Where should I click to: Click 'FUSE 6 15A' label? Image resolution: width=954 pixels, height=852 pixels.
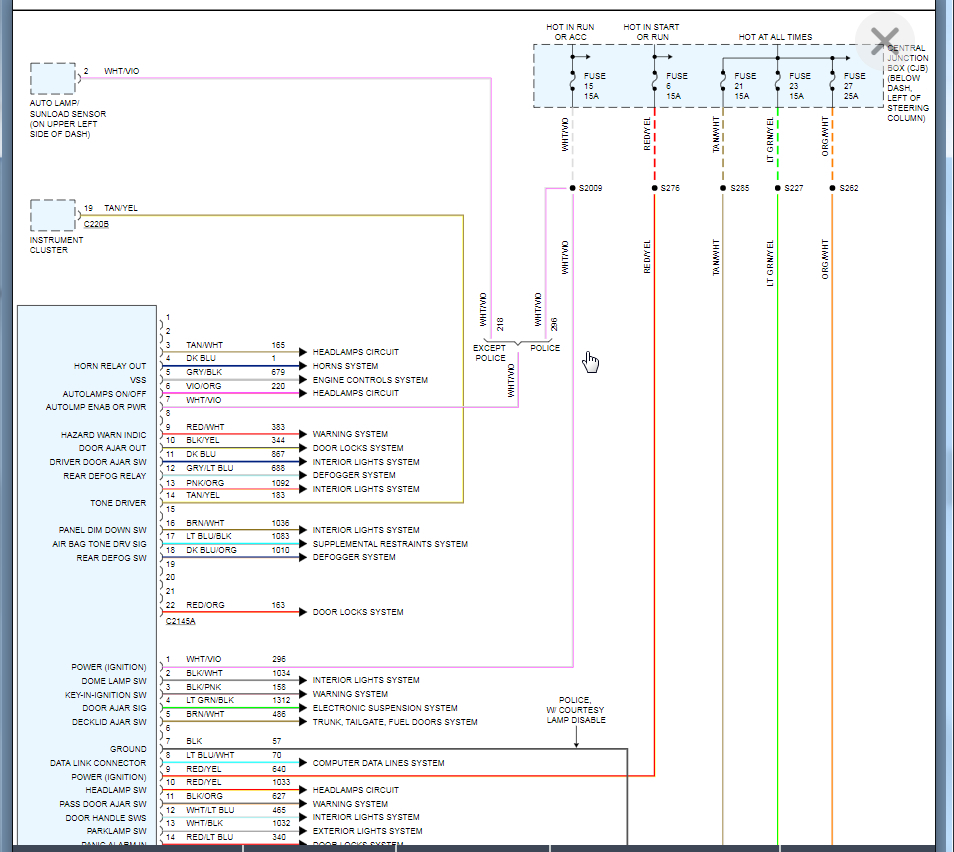point(677,86)
